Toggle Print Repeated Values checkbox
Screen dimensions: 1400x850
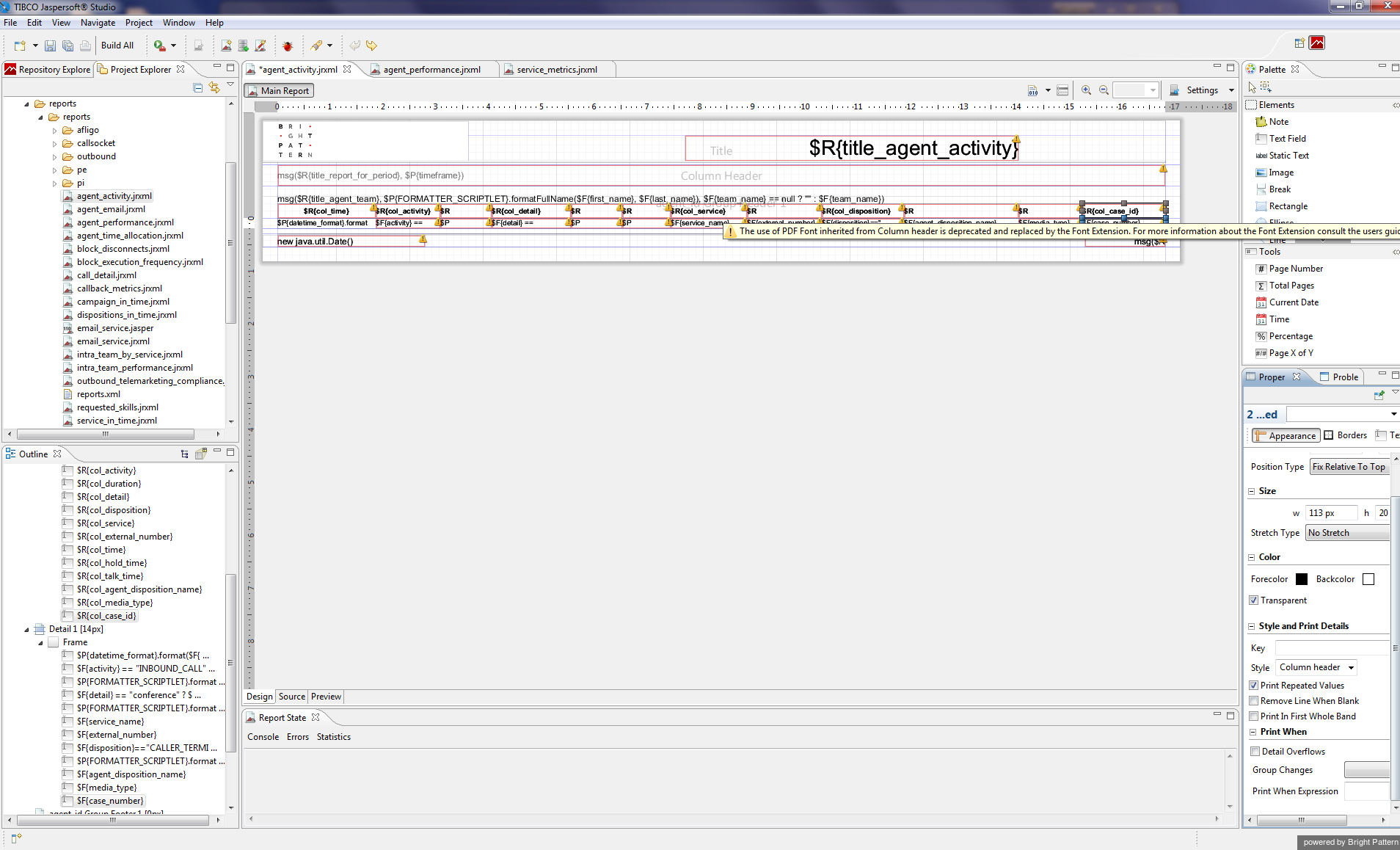(1254, 686)
